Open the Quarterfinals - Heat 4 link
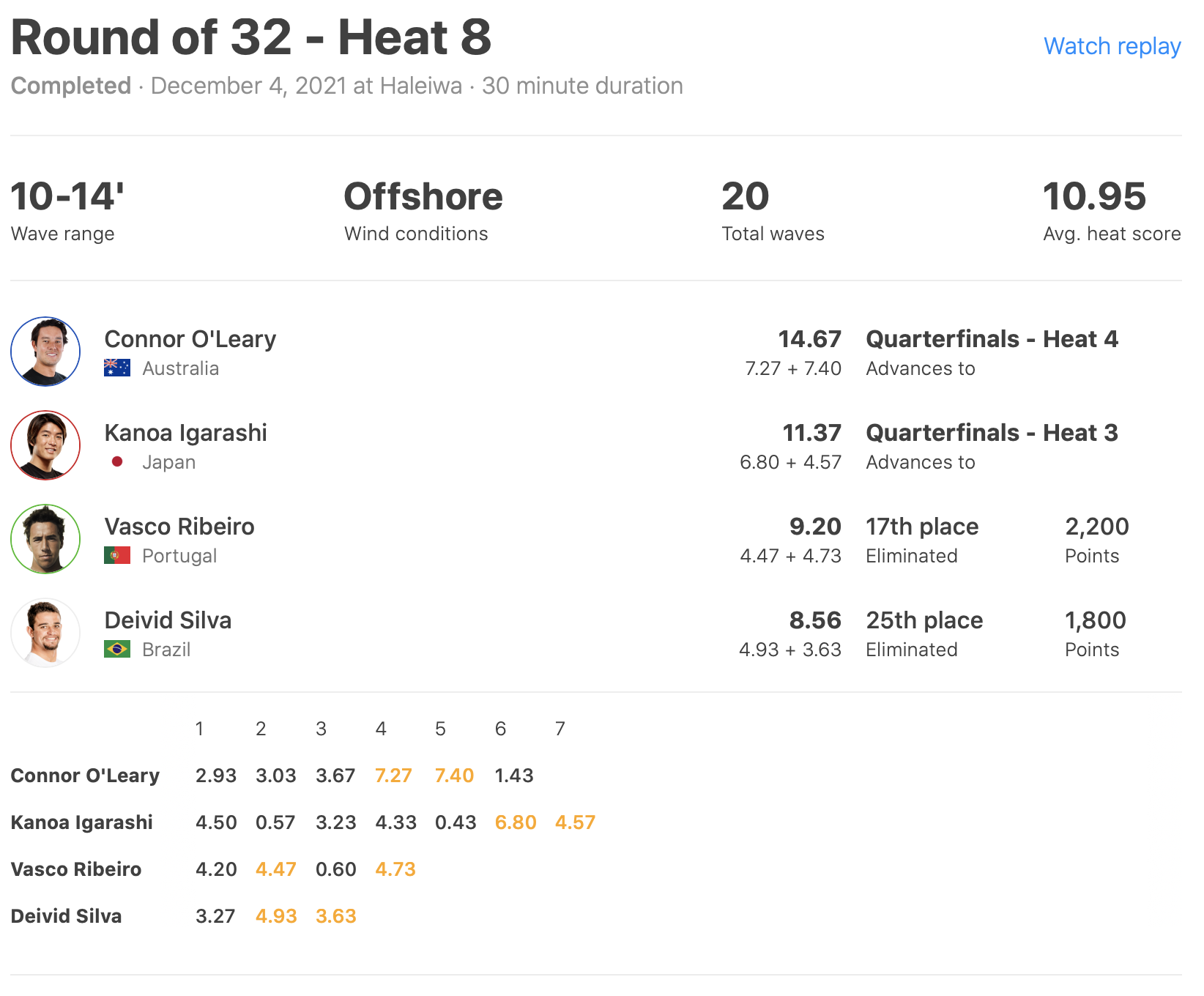1204x996 pixels. click(992, 339)
